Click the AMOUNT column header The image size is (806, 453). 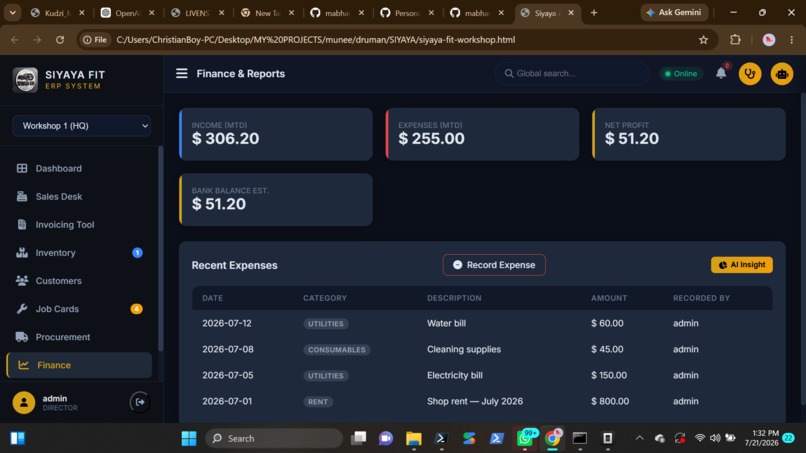609,298
